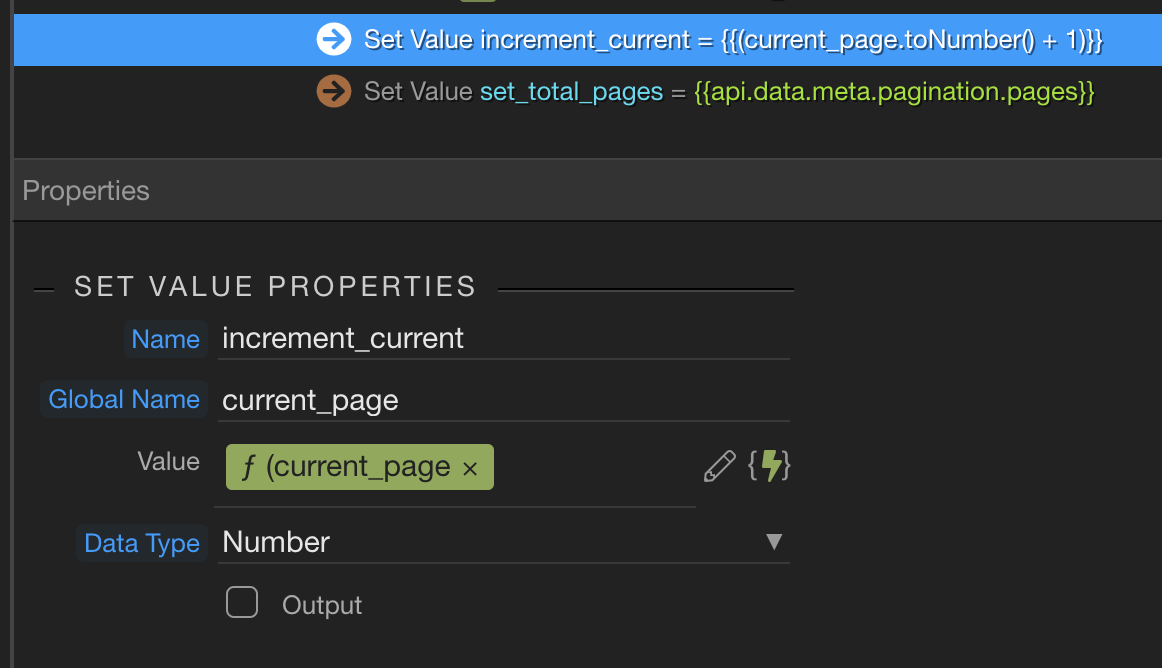Click the orange arrow icon on set_total_pages step
Image resolution: width=1162 pixels, height=668 pixels.
pyautogui.click(x=334, y=92)
